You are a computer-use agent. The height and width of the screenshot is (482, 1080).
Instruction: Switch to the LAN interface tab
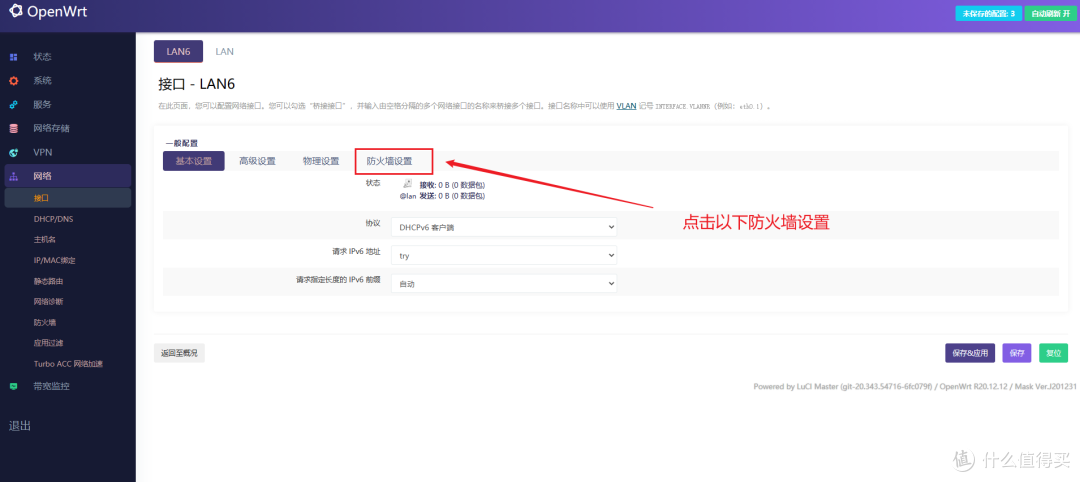tap(225, 52)
